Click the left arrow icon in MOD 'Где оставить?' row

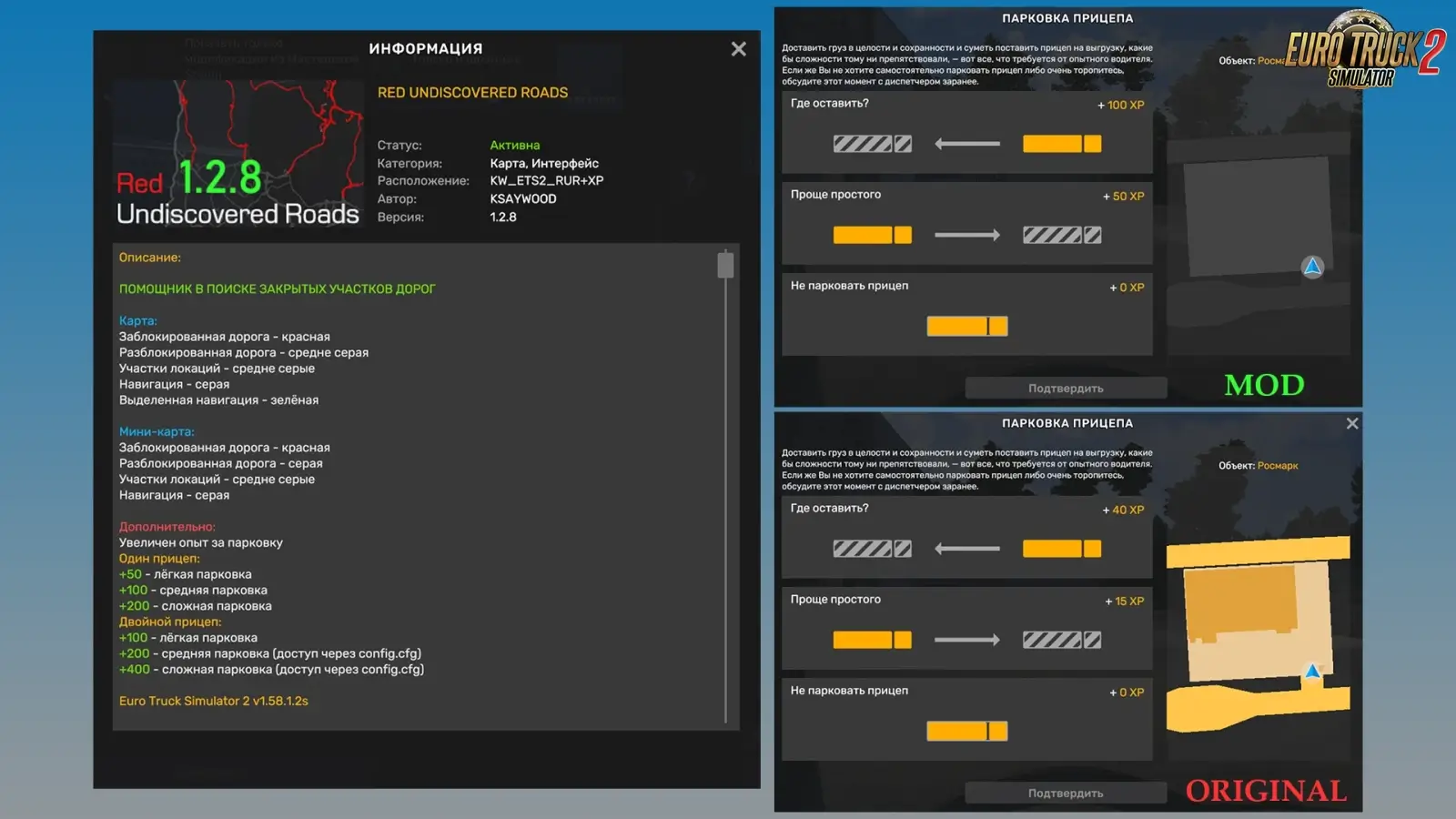(967, 144)
